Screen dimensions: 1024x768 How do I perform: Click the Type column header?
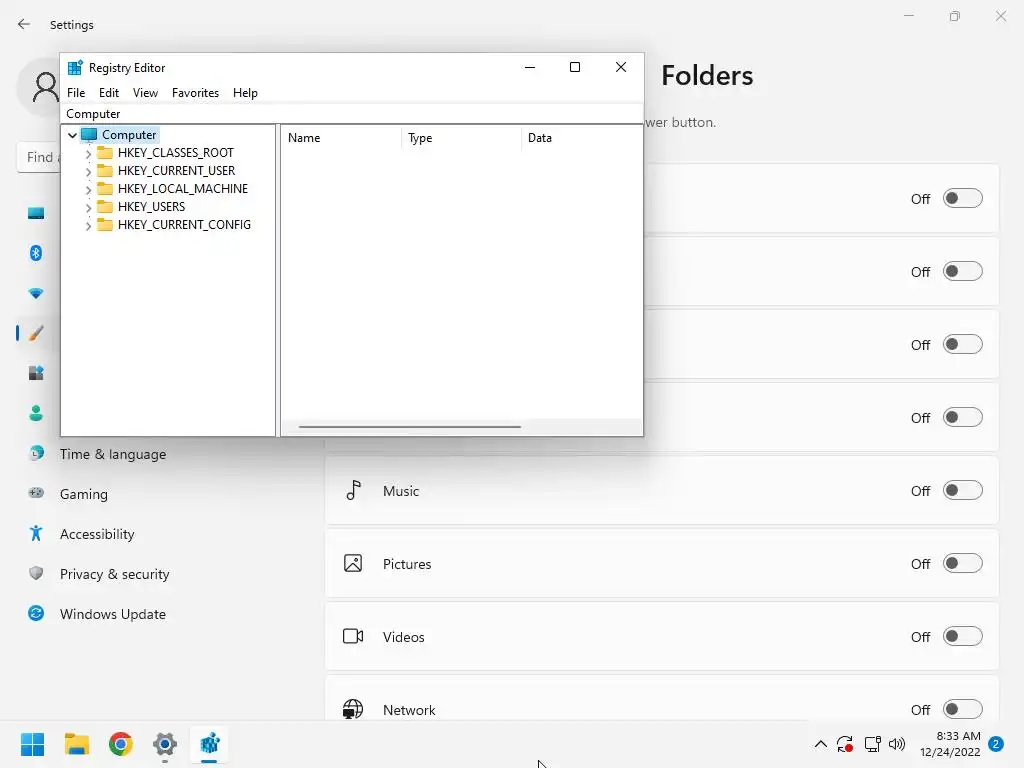click(x=461, y=138)
